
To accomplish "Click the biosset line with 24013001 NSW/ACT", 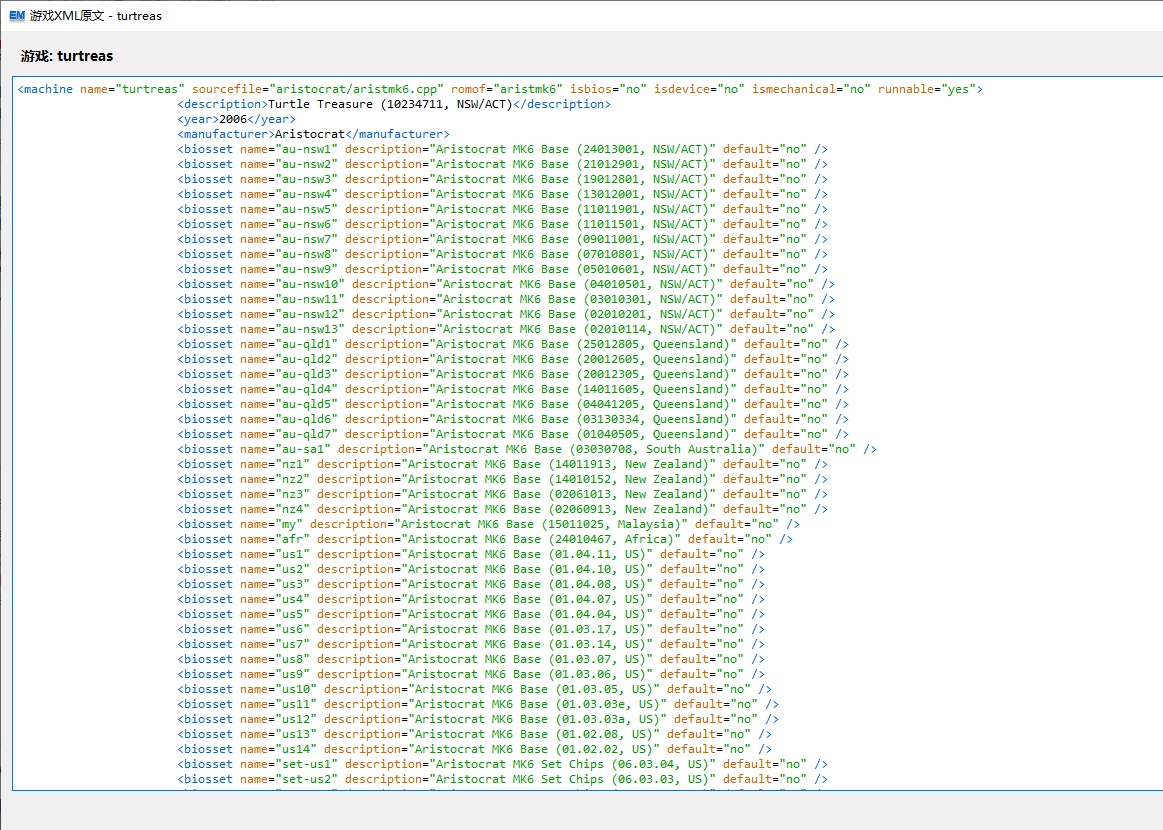I will pyautogui.click(x=503, y=149).
